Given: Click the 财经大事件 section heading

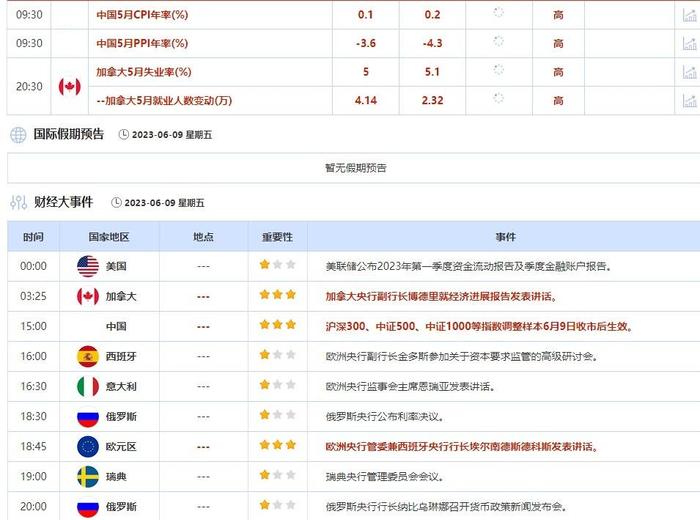Looking at the screenshot, I should click(x=63, y=202).
